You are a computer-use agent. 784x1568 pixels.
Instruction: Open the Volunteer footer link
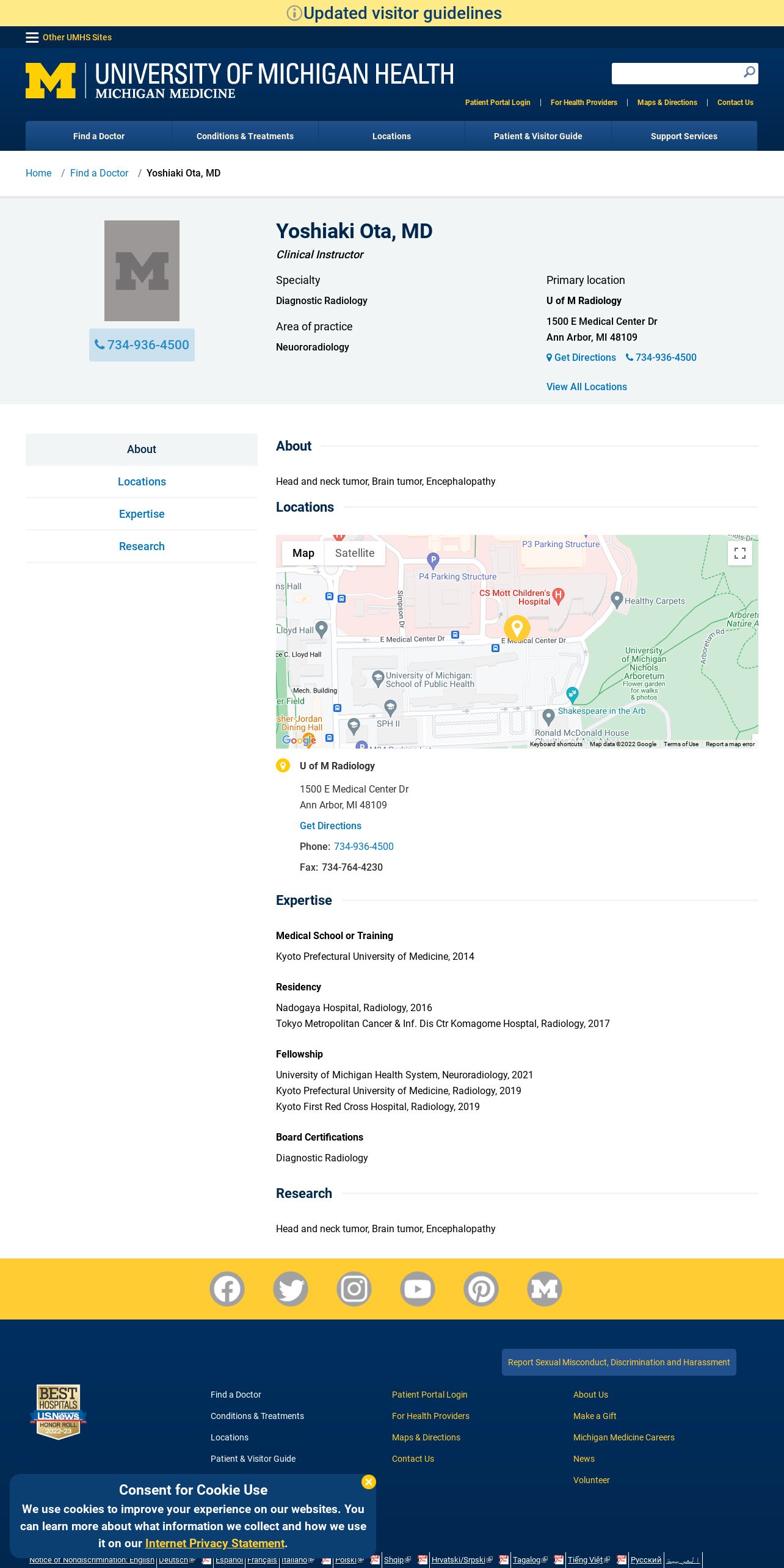point(592,1480)
